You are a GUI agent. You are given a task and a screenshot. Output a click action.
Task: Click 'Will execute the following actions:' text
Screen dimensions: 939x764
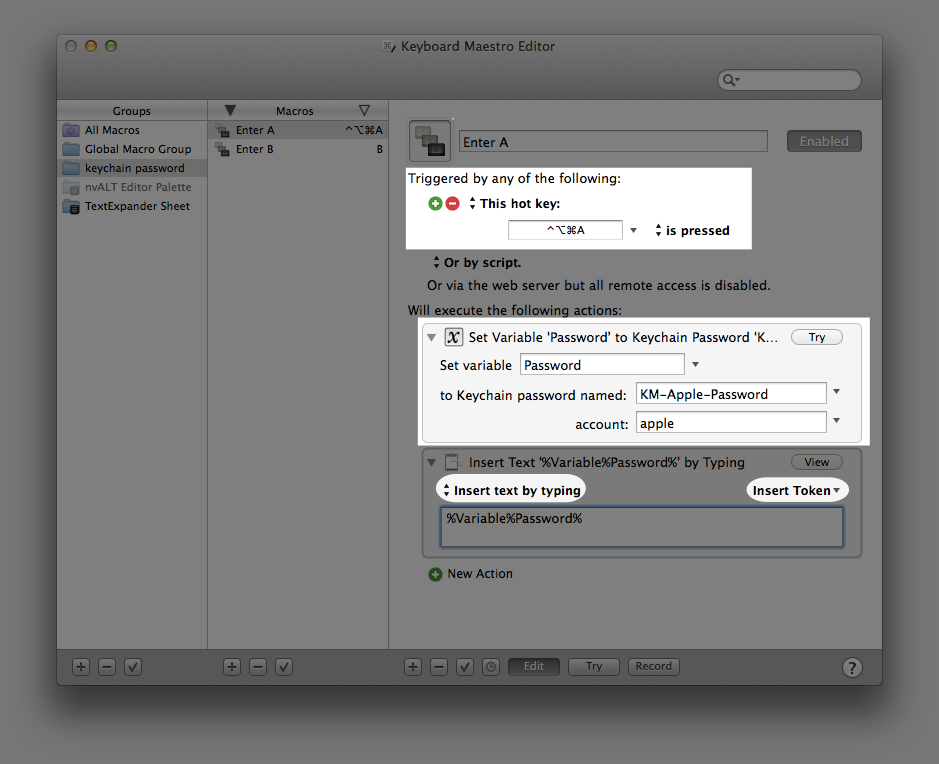(515, 310)
